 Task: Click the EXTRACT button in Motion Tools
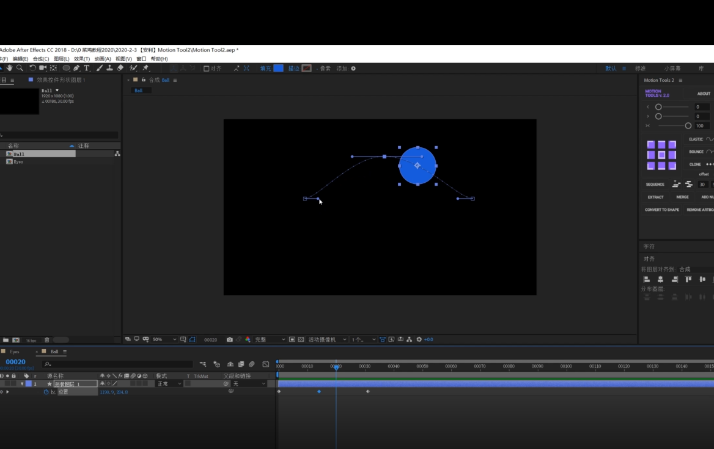[656, 197]
